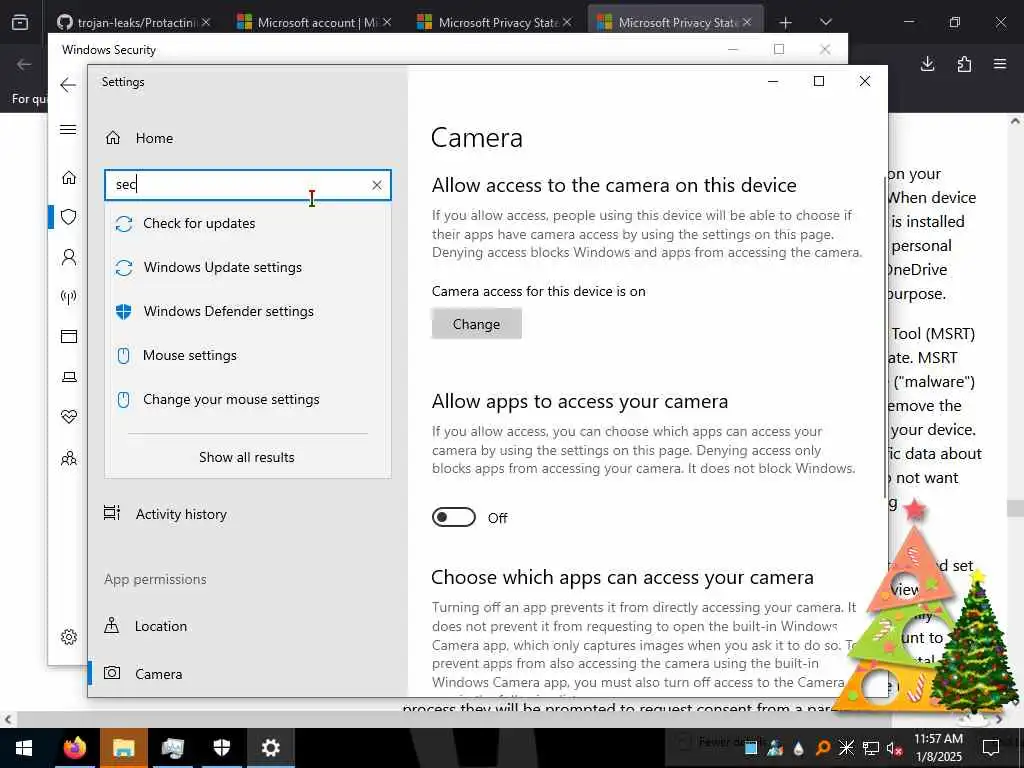Open the network tray icon
This screenshot has width=1024, height=768.
(x=871, y=748)
